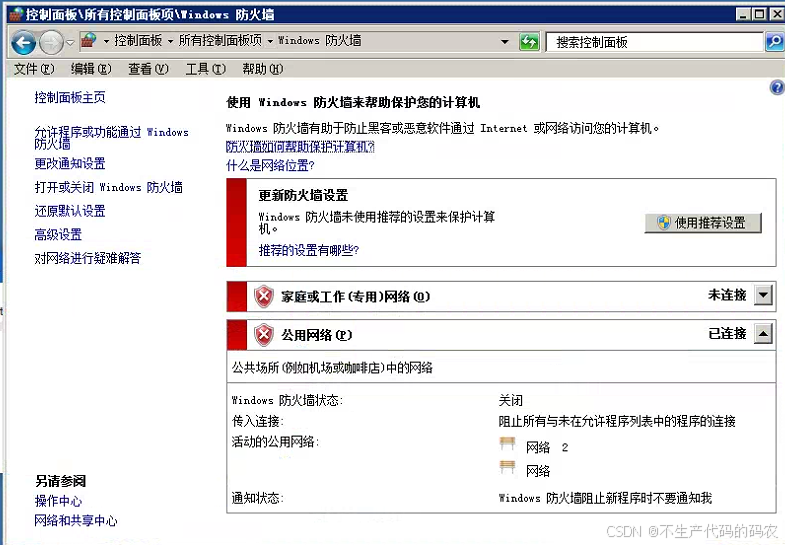The height and width of the screenshot is (545, 785).
Task: Click 什么是网络位置? link
Action: [x=270, y=165]
